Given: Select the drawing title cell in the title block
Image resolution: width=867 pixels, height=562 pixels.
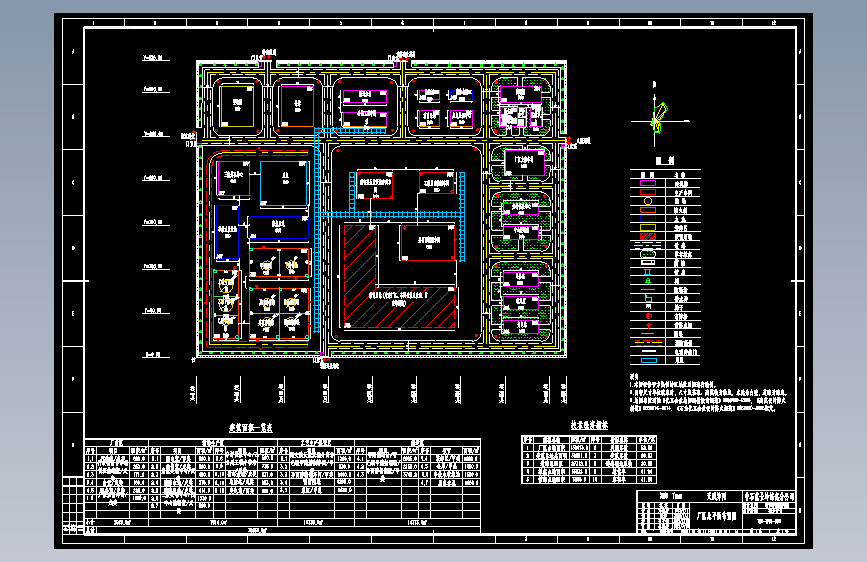Looking at the screenshot, I should coord(717,516).
